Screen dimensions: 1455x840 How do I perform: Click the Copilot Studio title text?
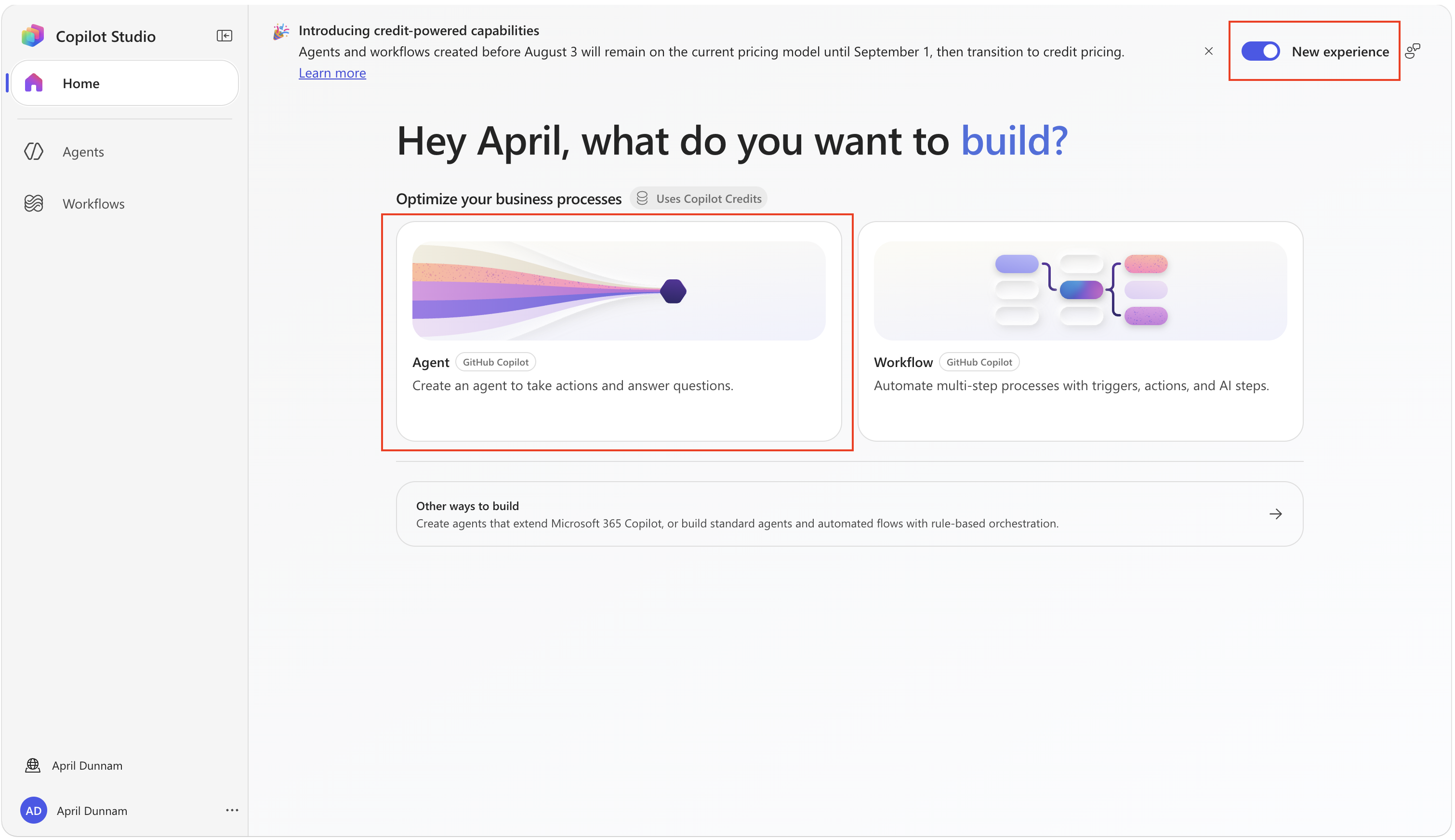pos(106,36)
